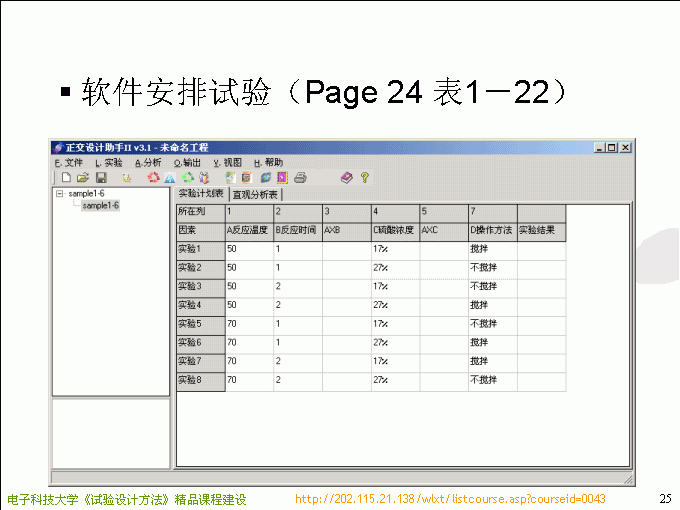Open the 帮助 (Help) menu
Image resolution: width=680 pixels, height=510 pixels.
(269, 163)
